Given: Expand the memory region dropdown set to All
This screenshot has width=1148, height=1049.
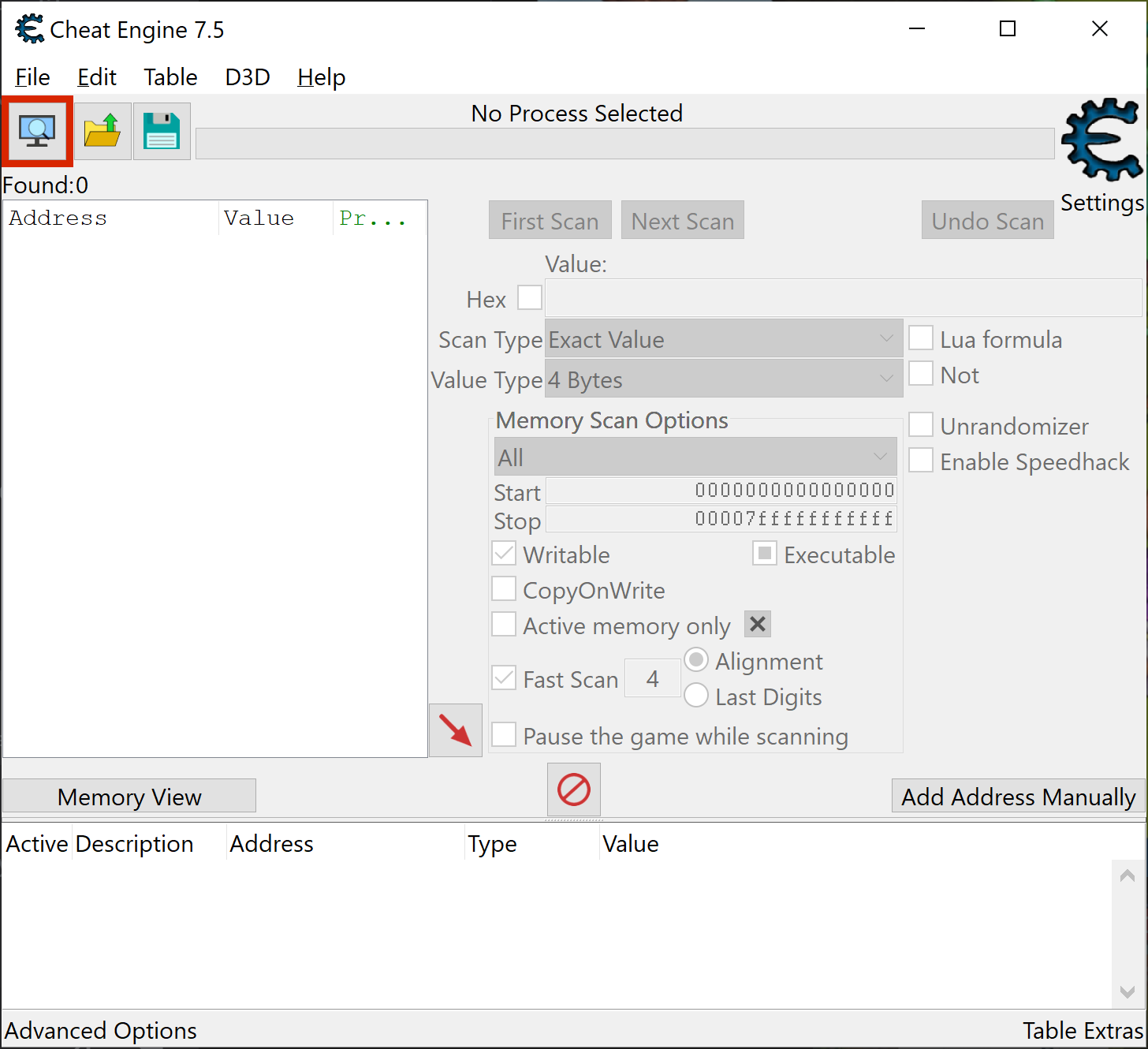Looking at the screenshot, I should 695,457.
